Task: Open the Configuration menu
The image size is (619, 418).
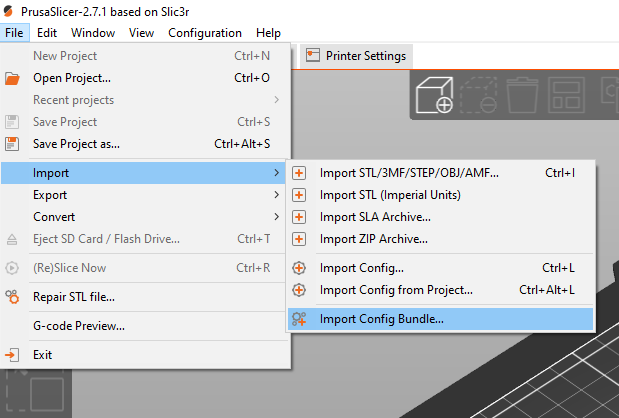Action: (205, 33)
